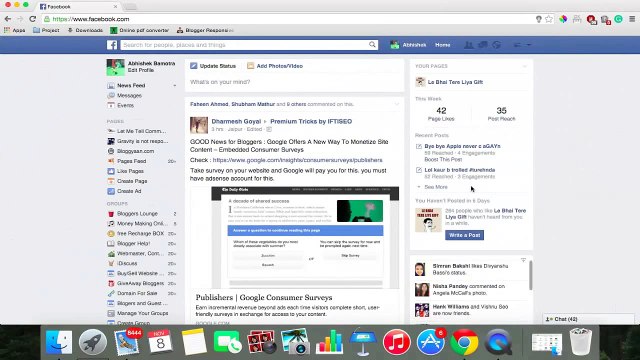Click Like Pages sidebar icon
The image size is (640, 360).
coord(111,171)
